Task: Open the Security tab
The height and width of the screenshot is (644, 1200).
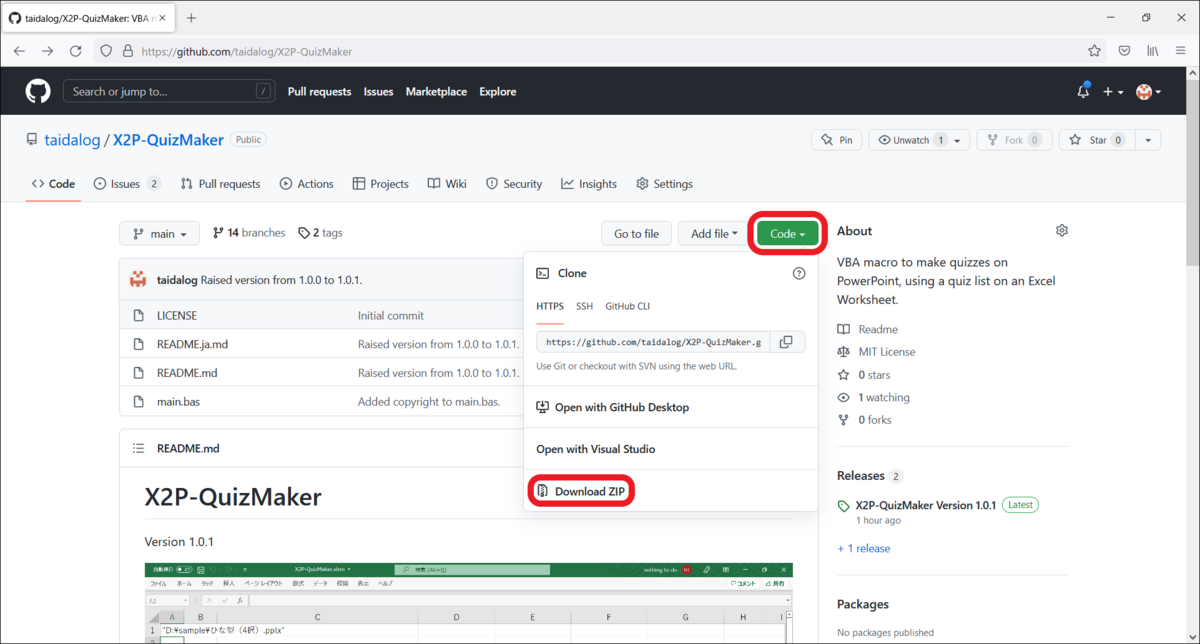Action: tap(514, 184)
